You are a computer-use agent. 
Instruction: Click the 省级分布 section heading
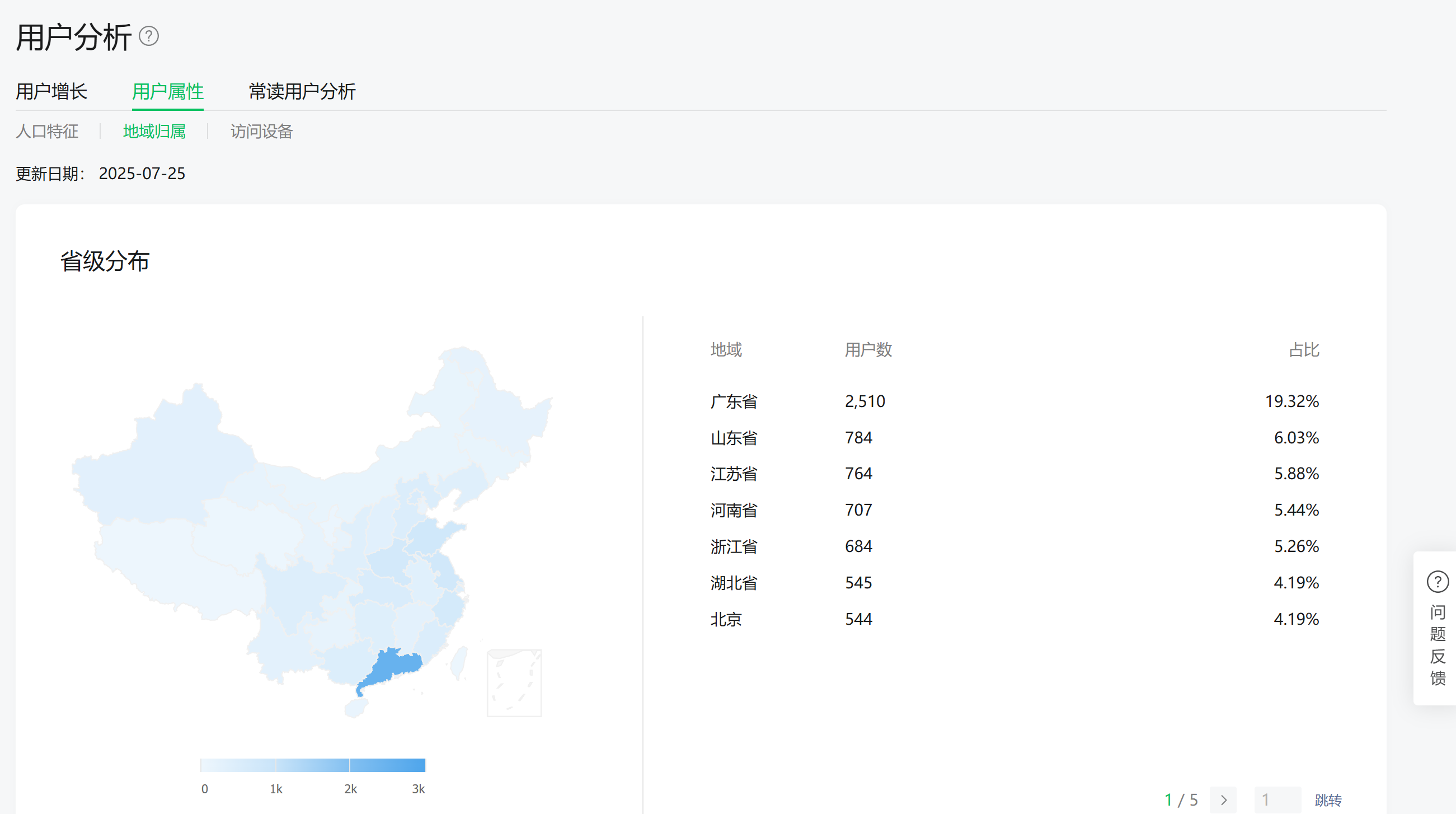105,261
